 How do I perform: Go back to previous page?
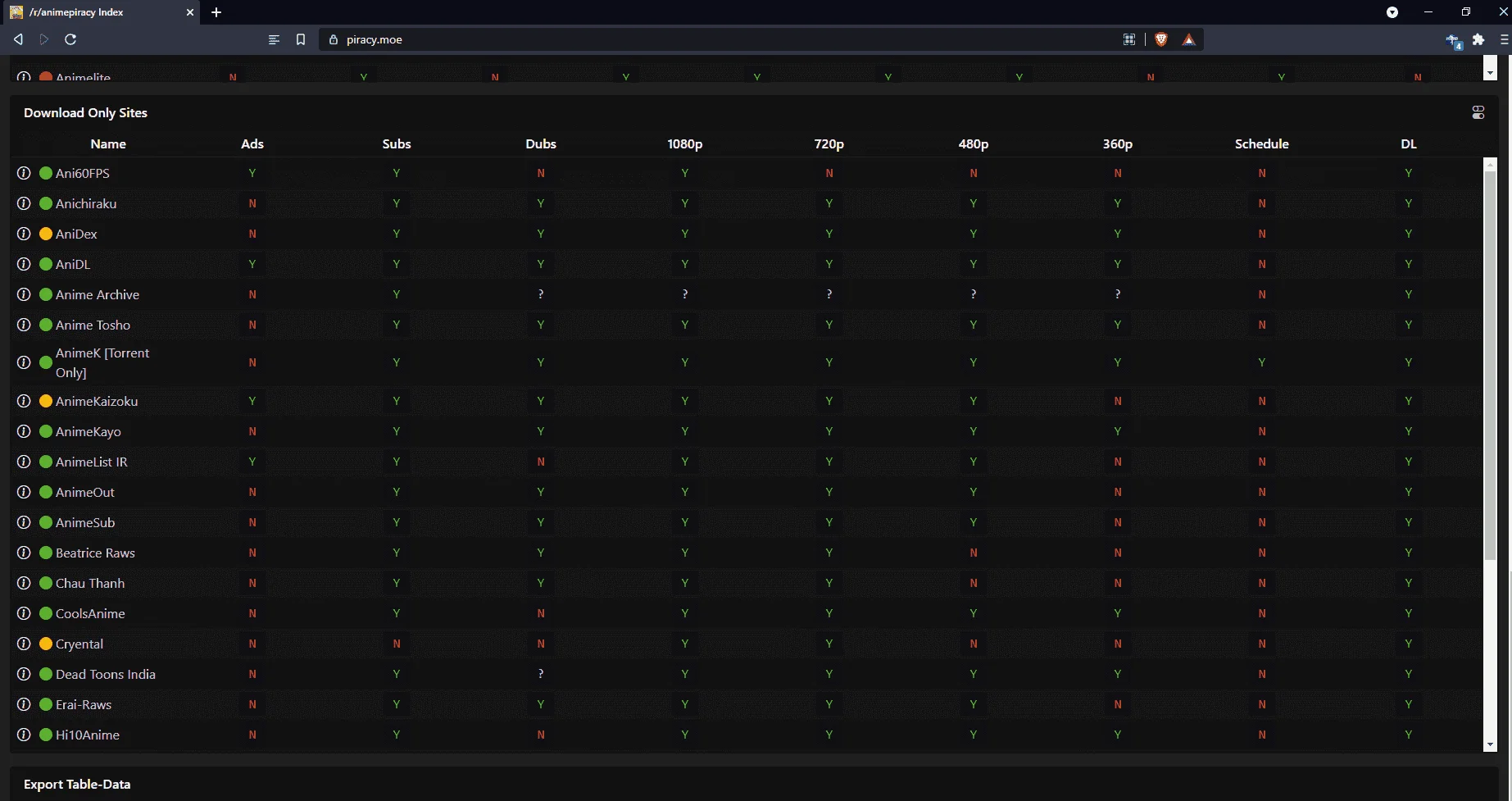18,39
